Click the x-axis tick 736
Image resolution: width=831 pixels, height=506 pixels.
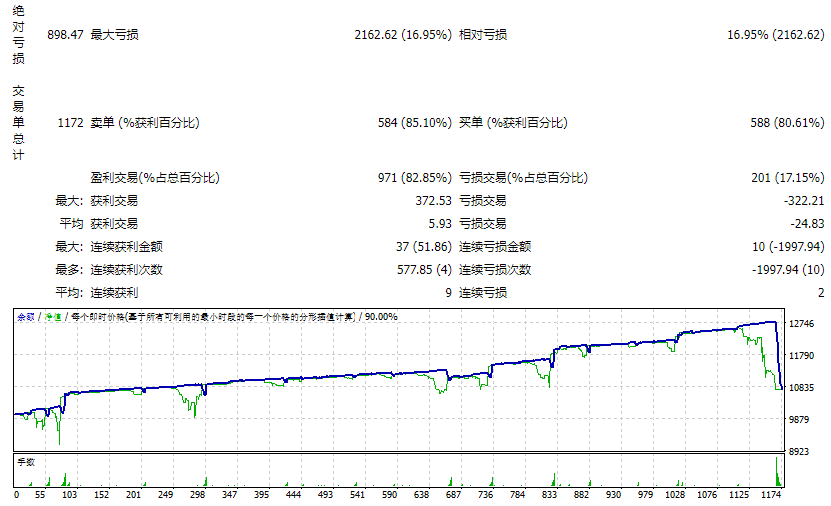click(x=485, y=495)
